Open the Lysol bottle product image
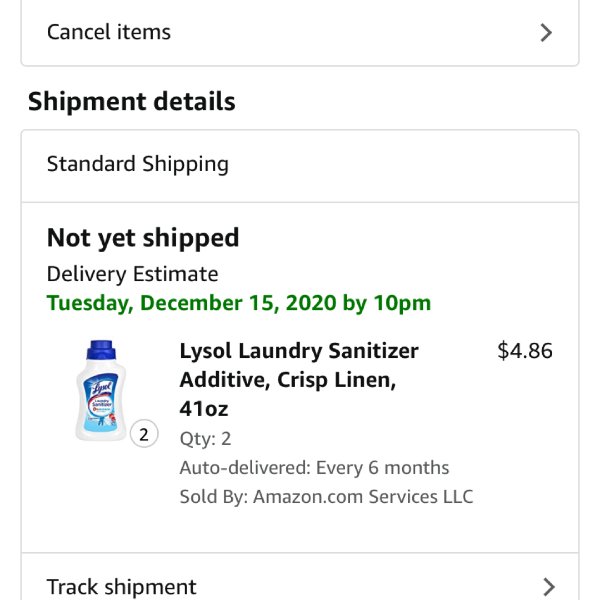Viewport: 600px width, 600px height. click(101, 391)
